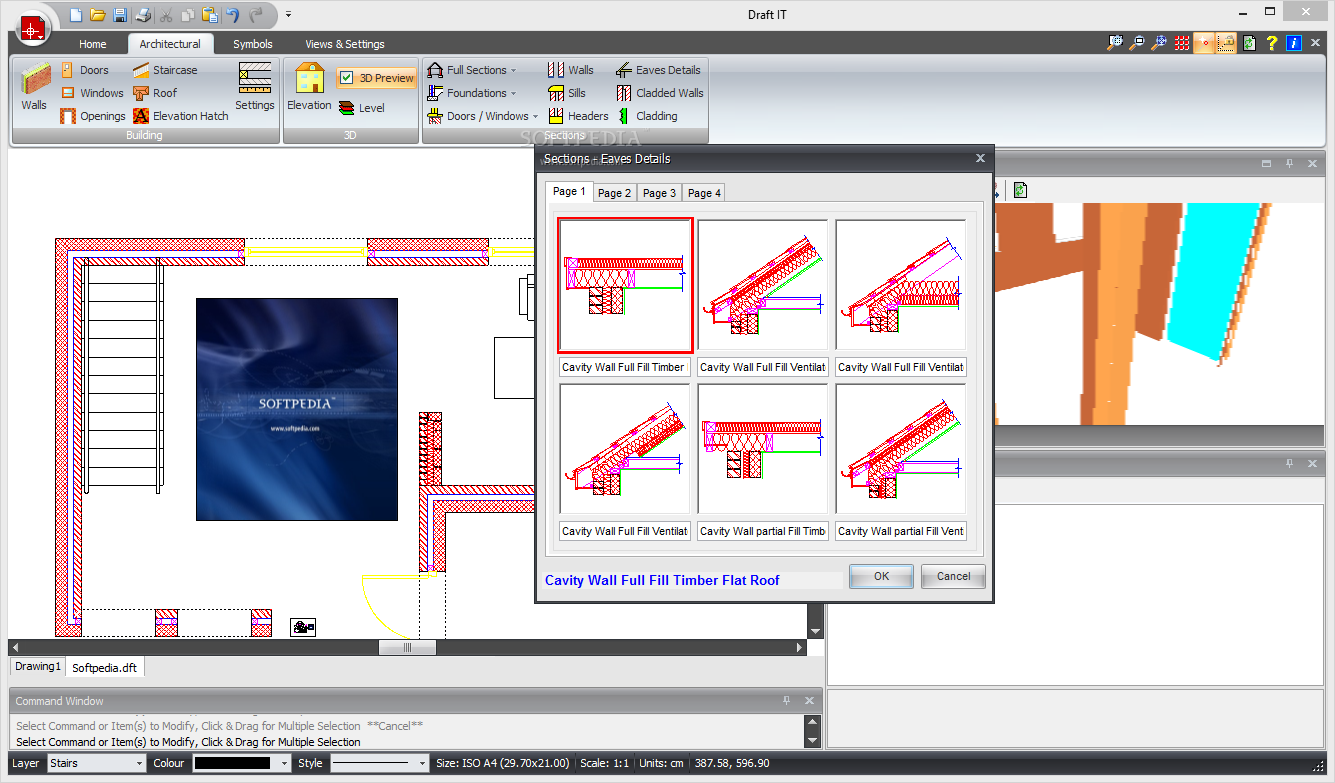This screenshot has width=1335, height=783.
Task: Select the Staircase tool
Action: 165,70
